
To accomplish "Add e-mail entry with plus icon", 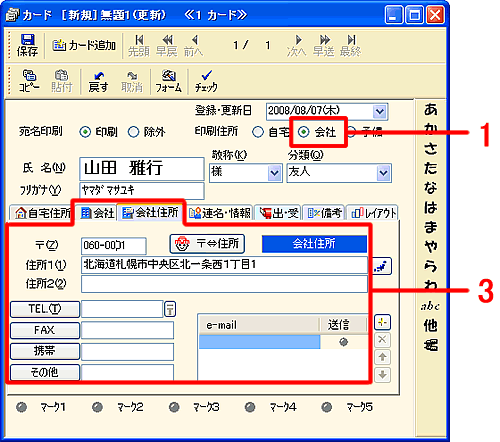I will pos(382,322).
